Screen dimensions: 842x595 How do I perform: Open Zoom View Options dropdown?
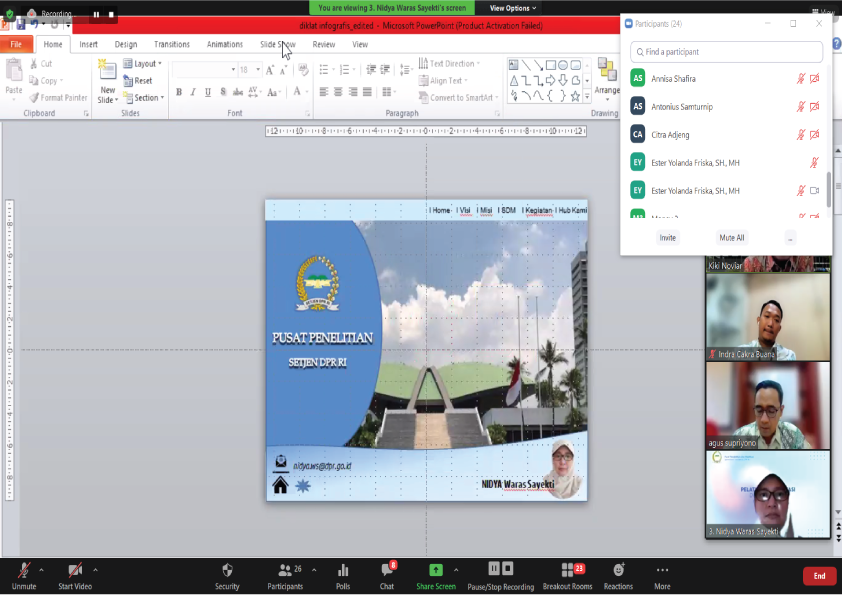pos(512,8)
